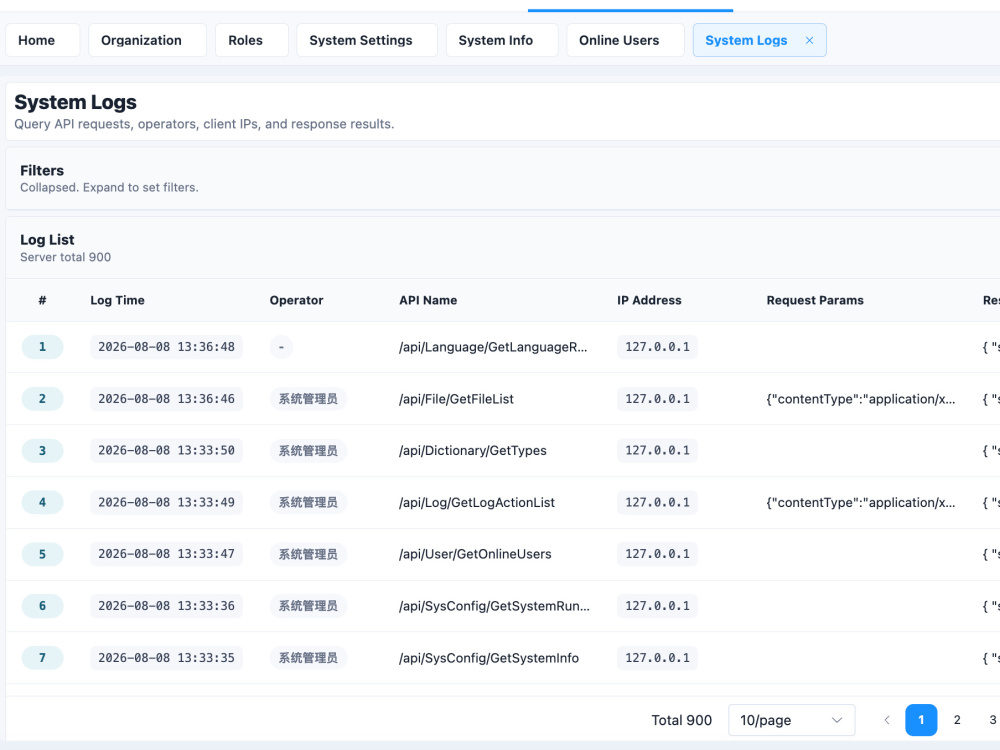The width and height of the screenshot is (1000, 750).
Task: Click /api/File/GetFileList API name
Action: (456, 399)
